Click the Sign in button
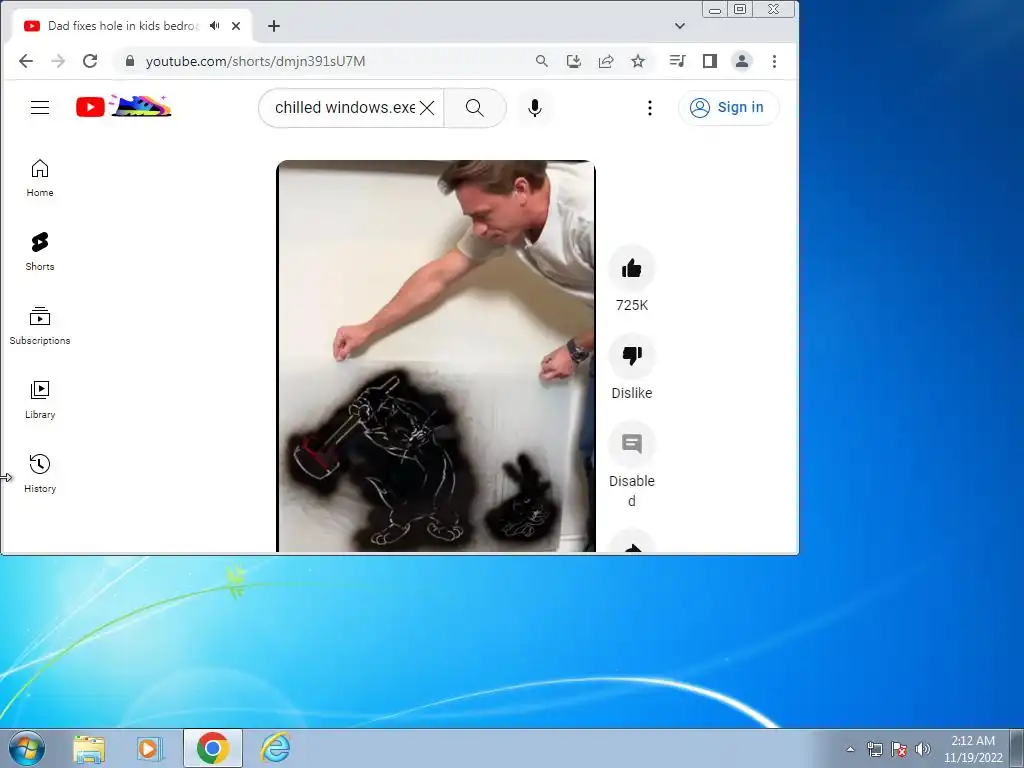The width and height of the screenshot is (1024, 768). 728,108
